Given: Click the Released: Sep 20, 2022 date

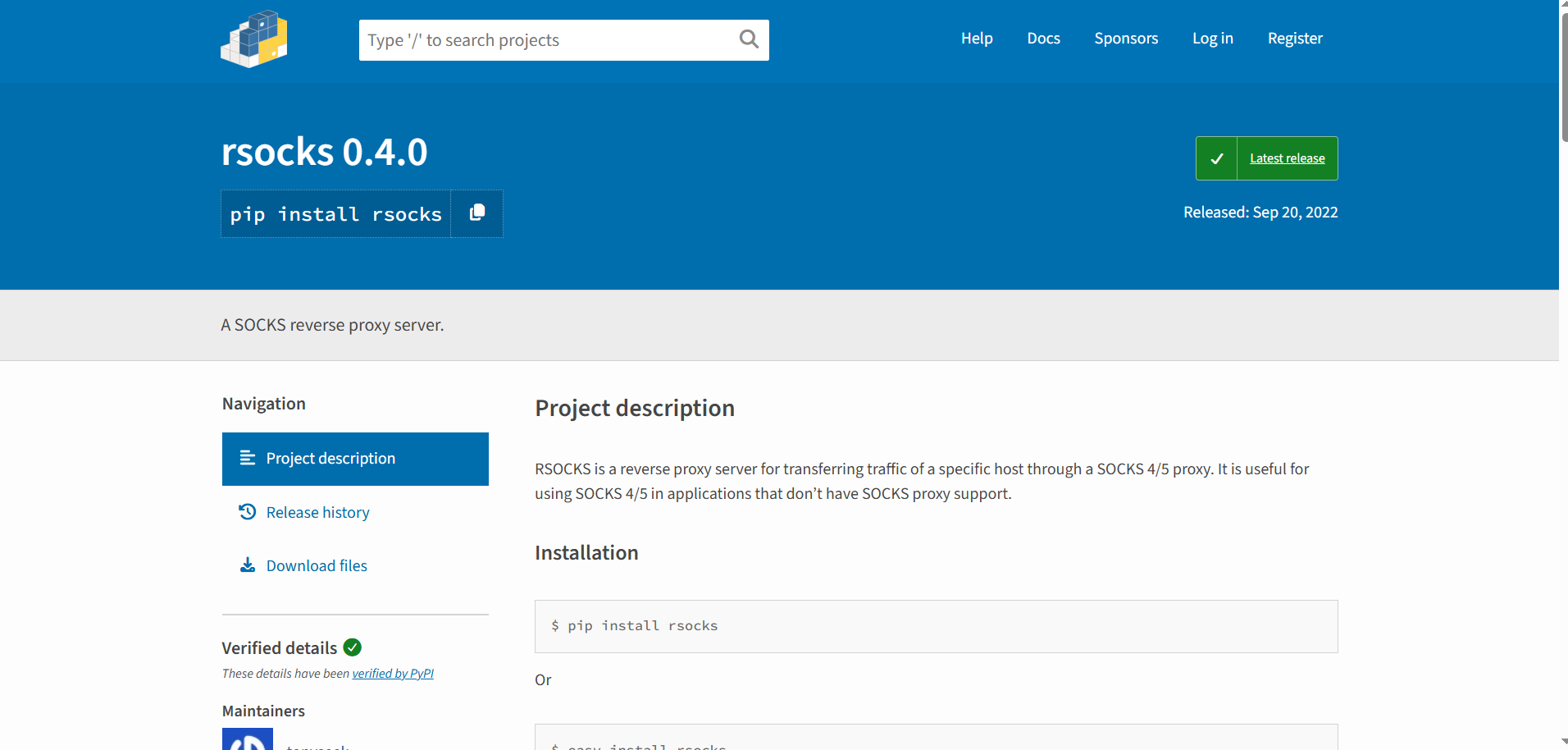Looking at the screenshot, I should click(1260, 213).
